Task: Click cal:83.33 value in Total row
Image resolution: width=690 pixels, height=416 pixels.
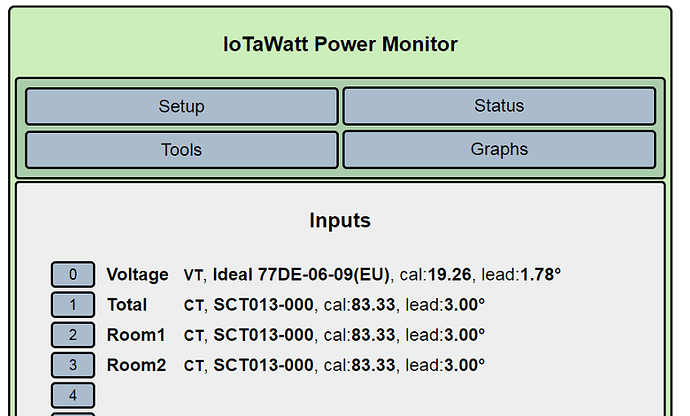Action: pyautogui.click(x=360, y=305)
